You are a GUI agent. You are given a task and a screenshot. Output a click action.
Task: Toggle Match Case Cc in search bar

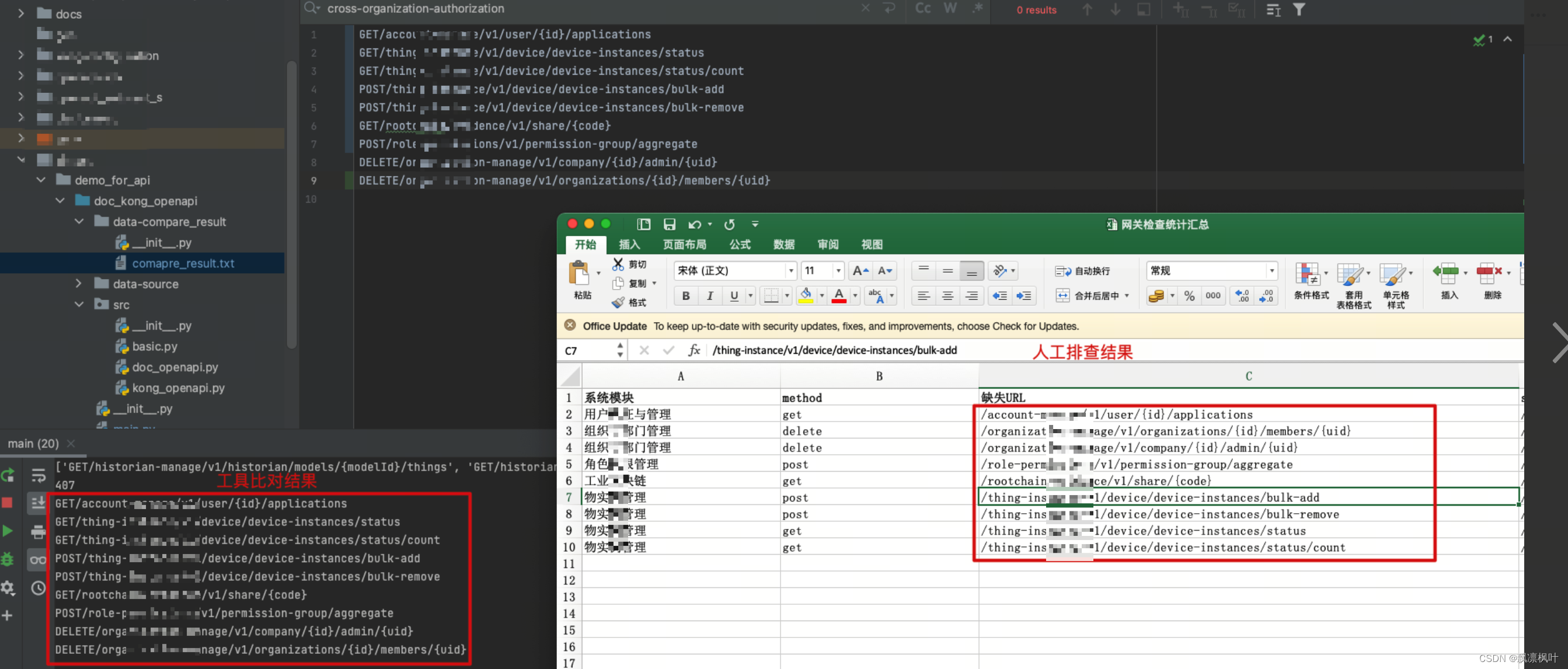click(x=923, y=9)
